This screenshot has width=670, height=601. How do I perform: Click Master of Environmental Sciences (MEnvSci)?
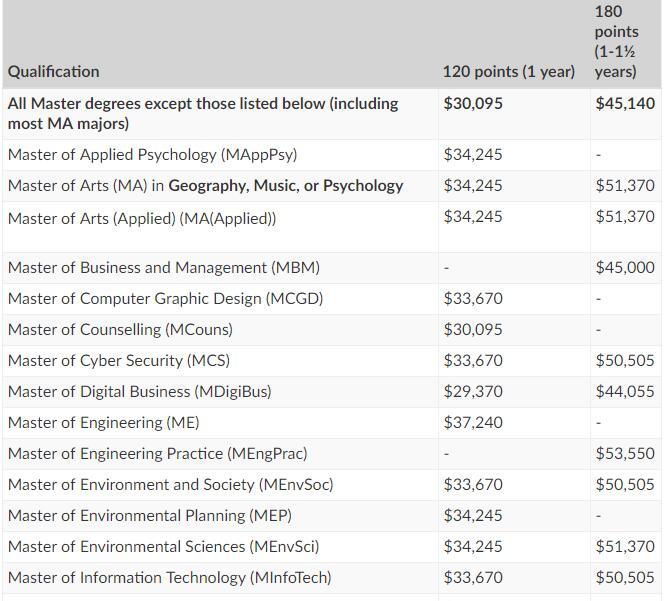tap(164, 546)
